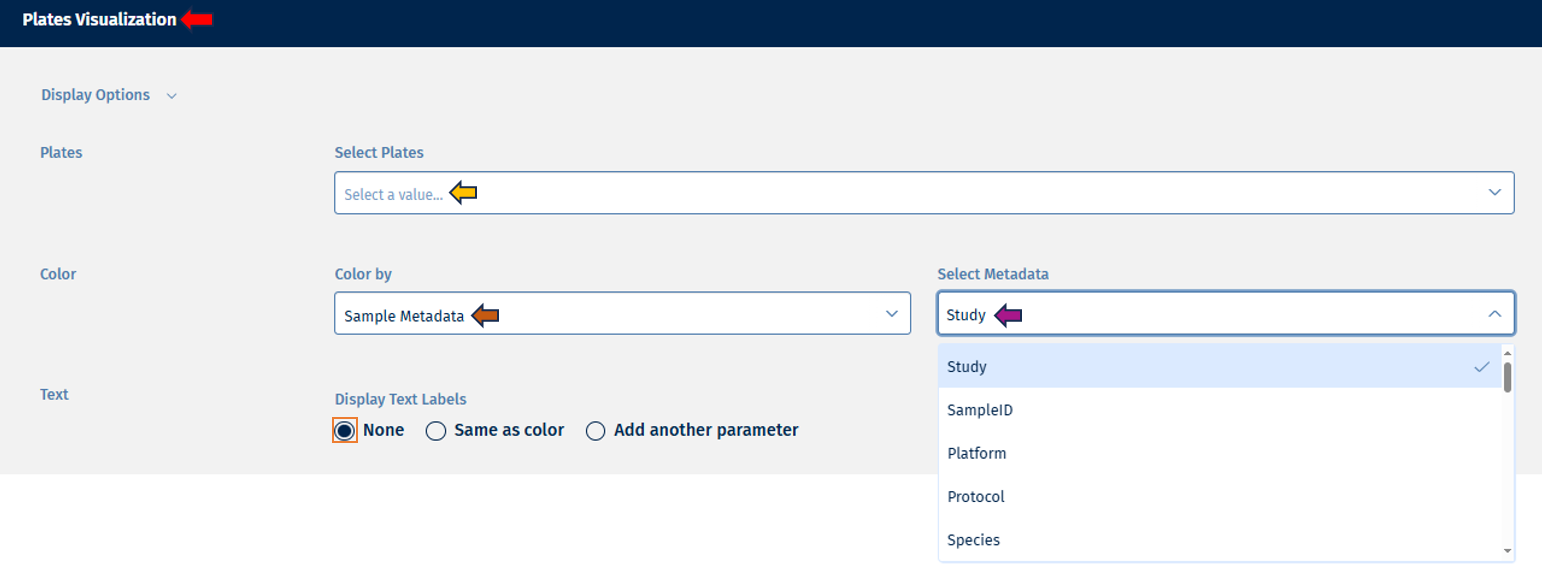Screen dimensions: 1542x566
Task: Expand the Color by dropdown chevron
Action: coord(892,314)
